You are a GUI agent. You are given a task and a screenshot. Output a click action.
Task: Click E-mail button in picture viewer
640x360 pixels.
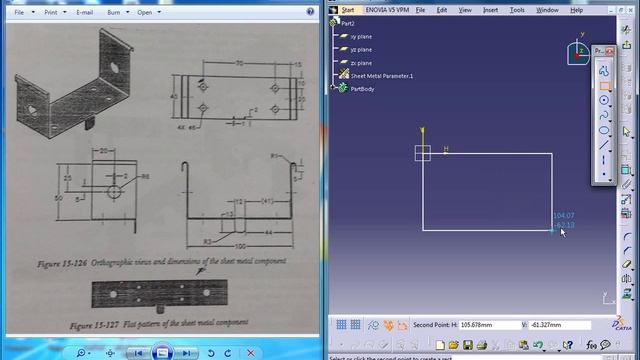(84, 12)
